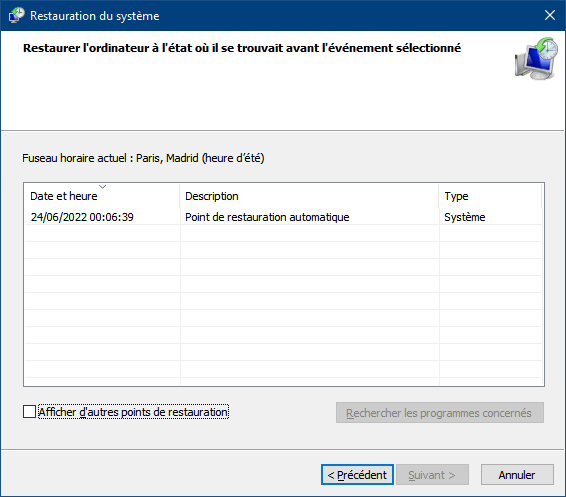Viewport: 566px width, 497px height.
Task: Click the sort arrow above 'Date et heure'
Action: (103, 187)
